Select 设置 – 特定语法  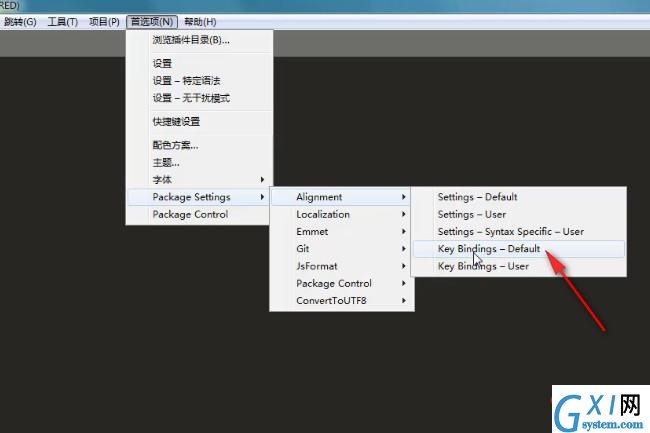[x=199, y=81]
